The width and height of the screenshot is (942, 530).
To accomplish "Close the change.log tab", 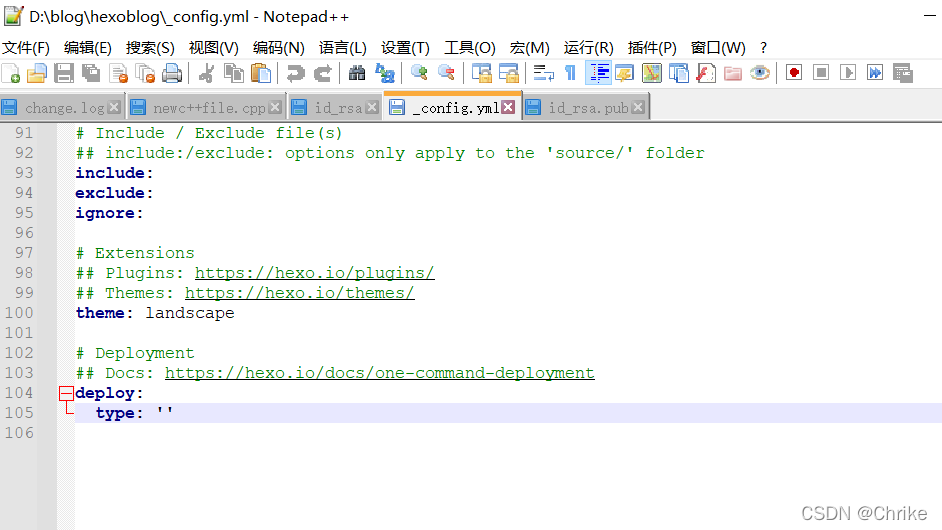I will (x=114, y=108).
